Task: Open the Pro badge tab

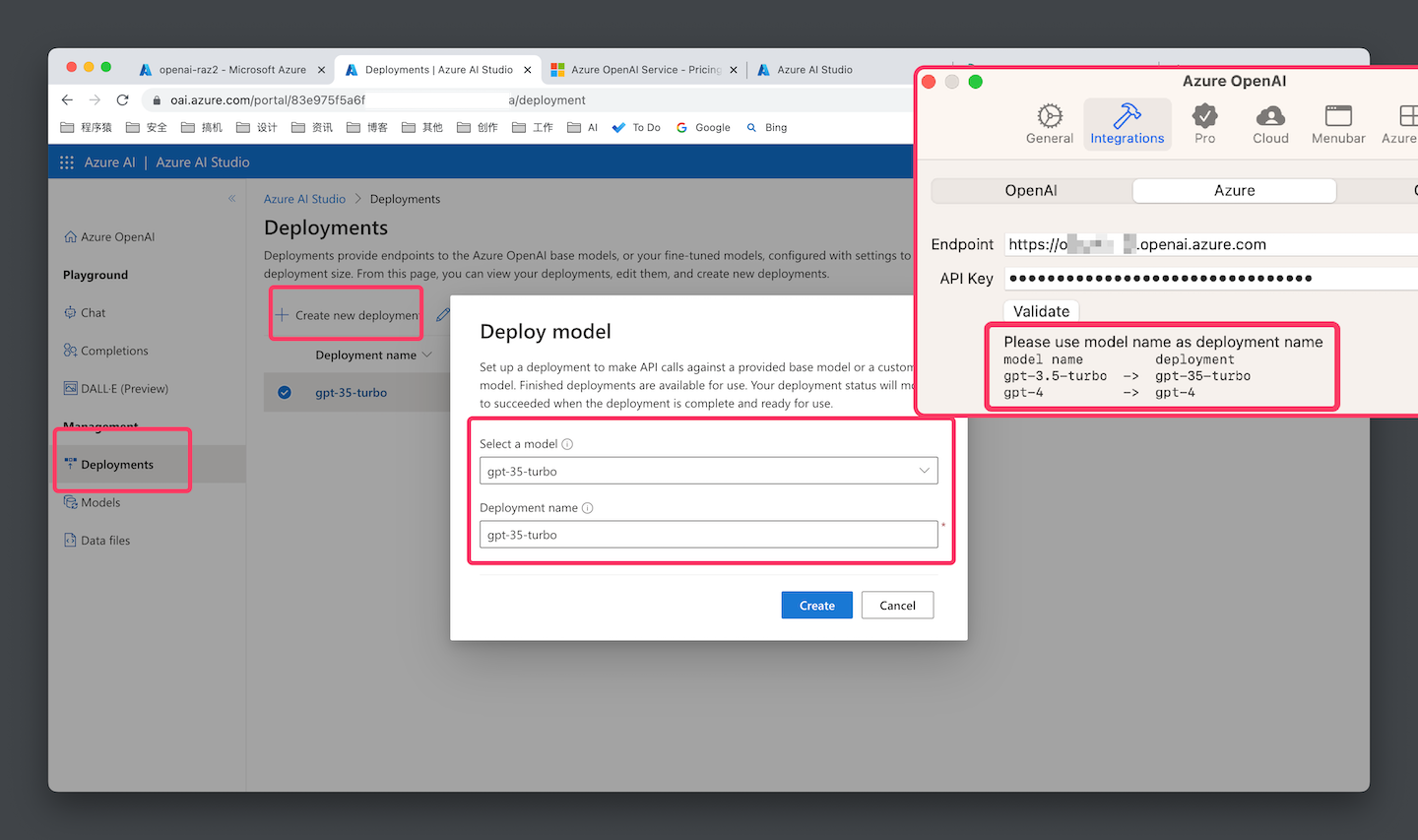Action: (1204, 124)
